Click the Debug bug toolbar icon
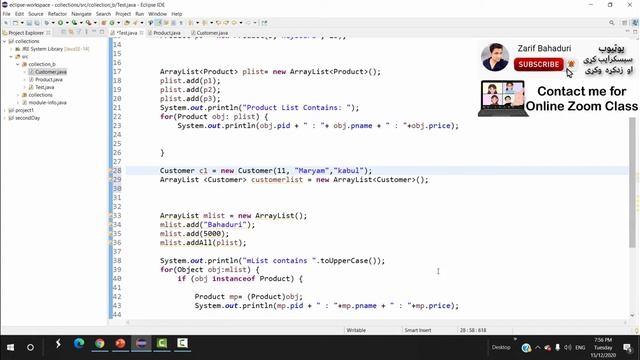The image size is (640, 360). tap(47, 23)
